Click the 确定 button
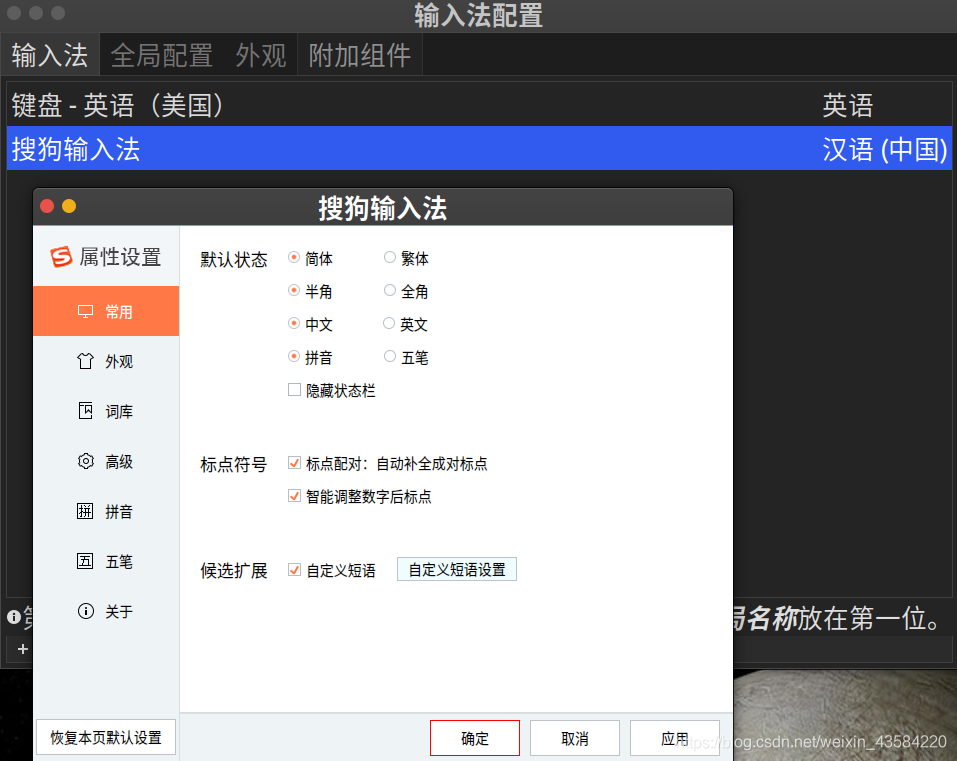The image size is (957, 761). pyautogui.click(x=475, y=738)
